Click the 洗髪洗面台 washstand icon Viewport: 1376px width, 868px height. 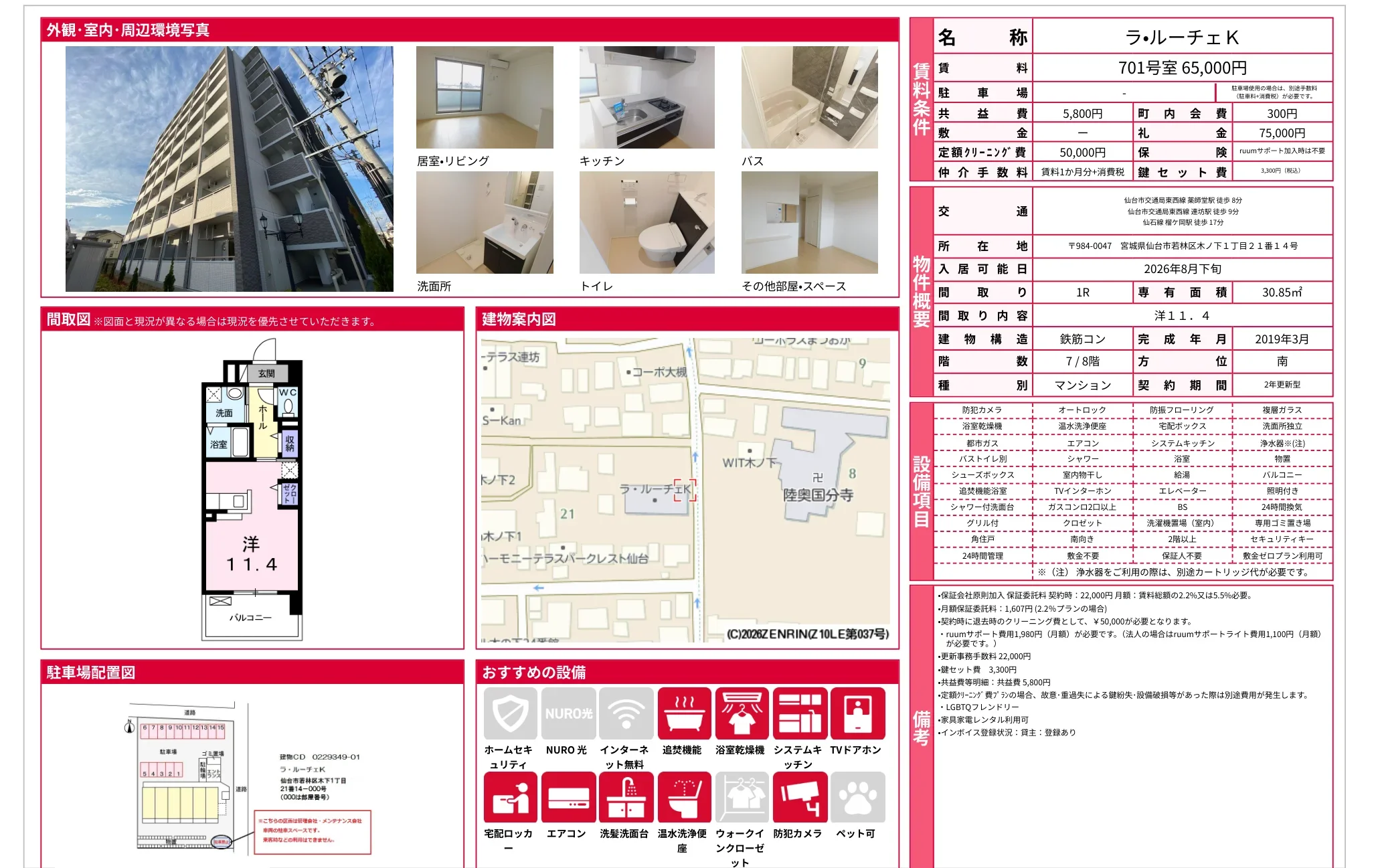click(x=626, y=797)
